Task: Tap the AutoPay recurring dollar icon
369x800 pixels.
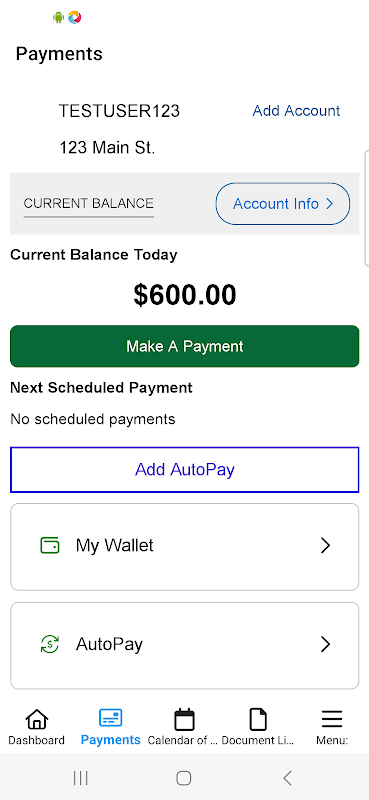Action: click(50, 644)
